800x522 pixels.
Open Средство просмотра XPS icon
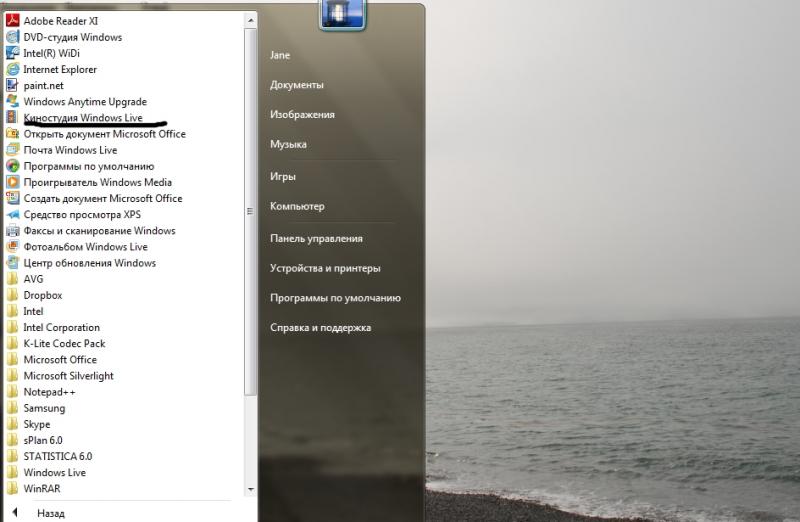(12, 214)
